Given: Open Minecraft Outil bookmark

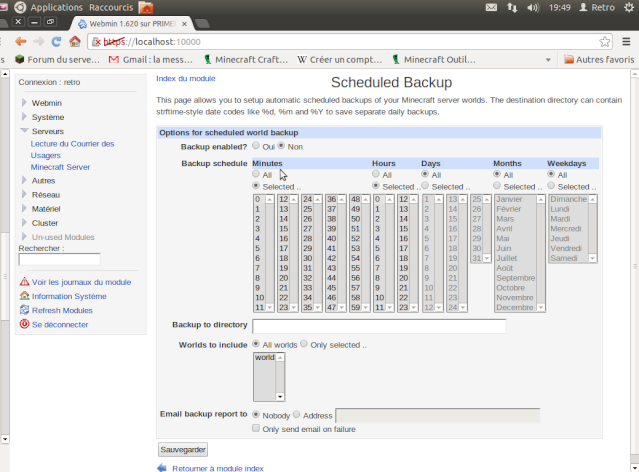Looking at the screenshot, I should coord(434,60).
